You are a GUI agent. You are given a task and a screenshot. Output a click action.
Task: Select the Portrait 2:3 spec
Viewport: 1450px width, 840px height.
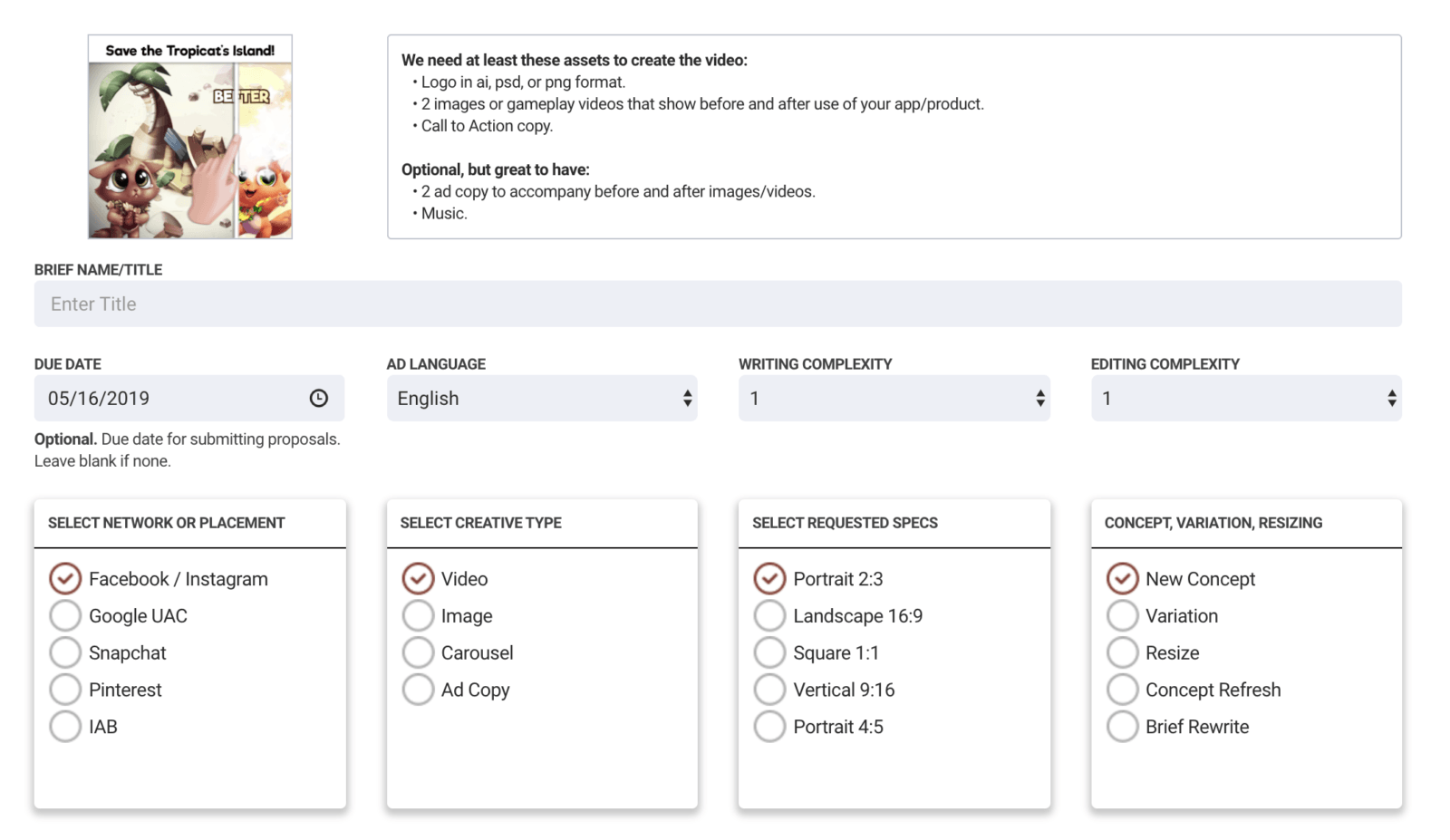coord(769,578)
